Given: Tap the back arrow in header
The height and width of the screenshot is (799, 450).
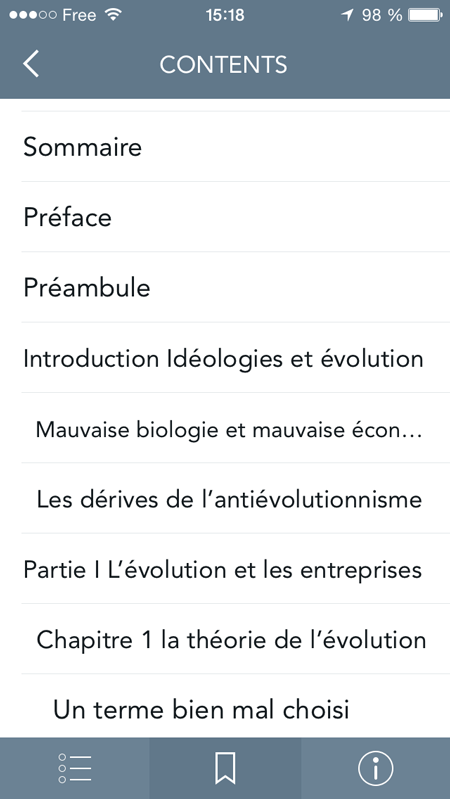Looking at the screenshot, I should tap(31, 64).
